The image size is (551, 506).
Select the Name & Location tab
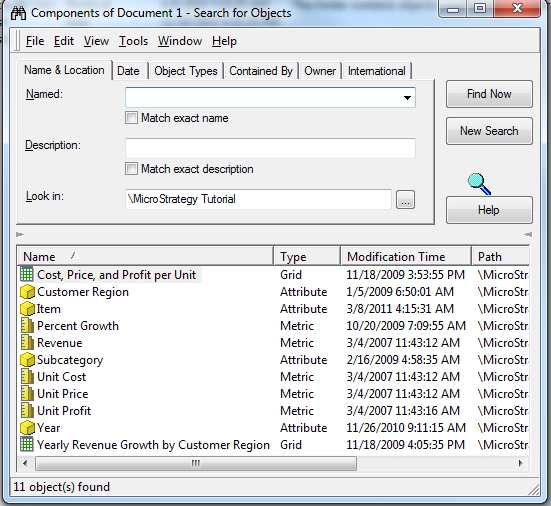pos(64,70)
